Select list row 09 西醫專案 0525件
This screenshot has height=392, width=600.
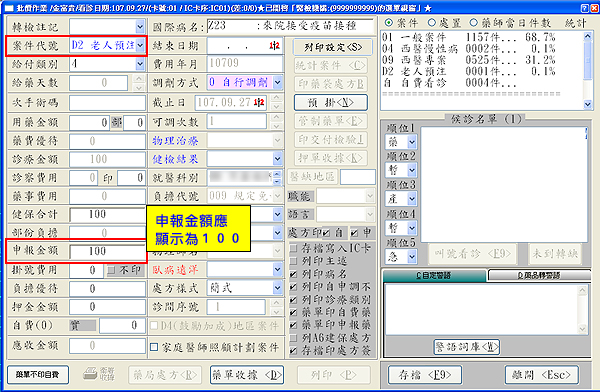tap(469, 60)
